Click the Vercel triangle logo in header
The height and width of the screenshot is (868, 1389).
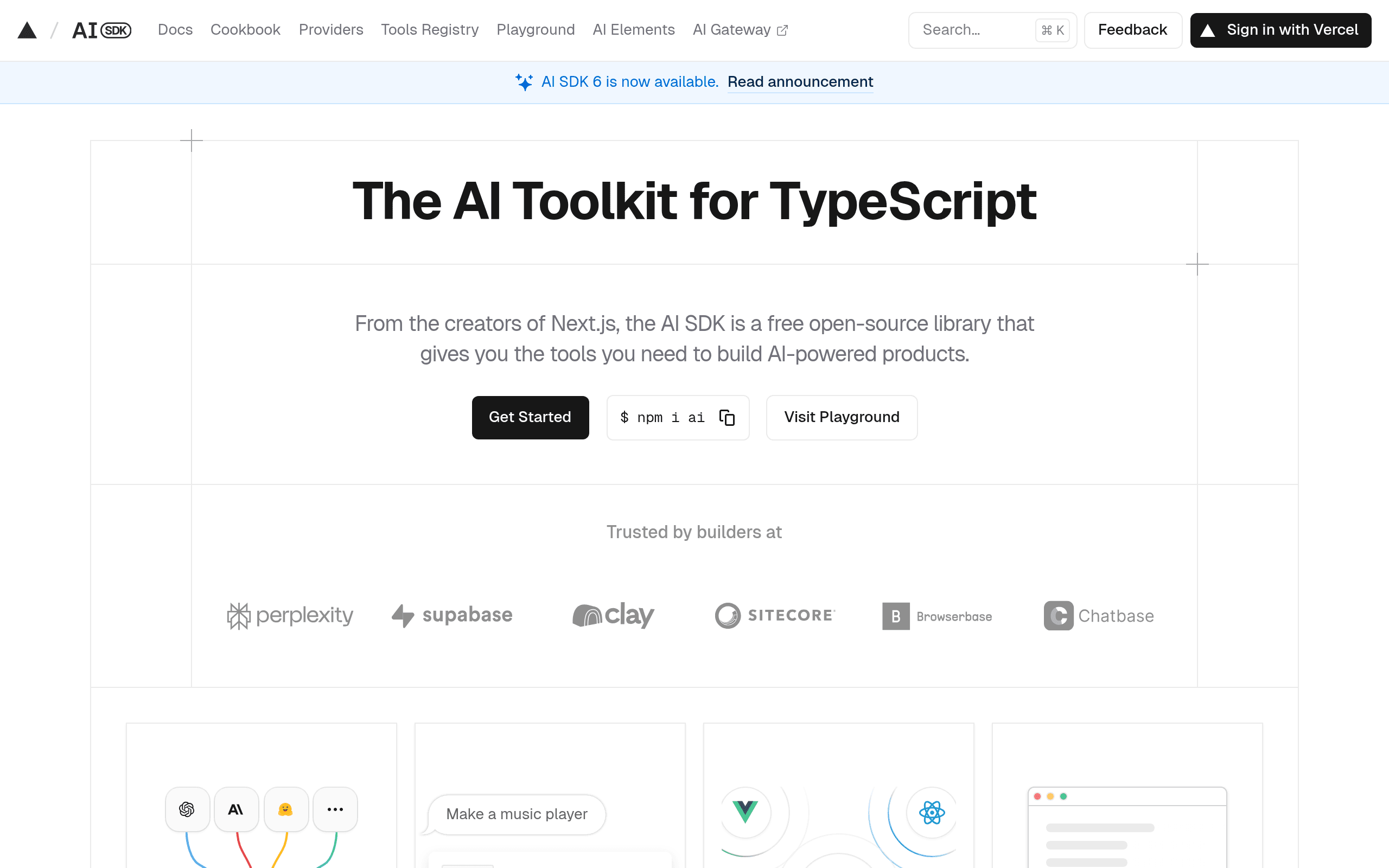tap(27, 30)
